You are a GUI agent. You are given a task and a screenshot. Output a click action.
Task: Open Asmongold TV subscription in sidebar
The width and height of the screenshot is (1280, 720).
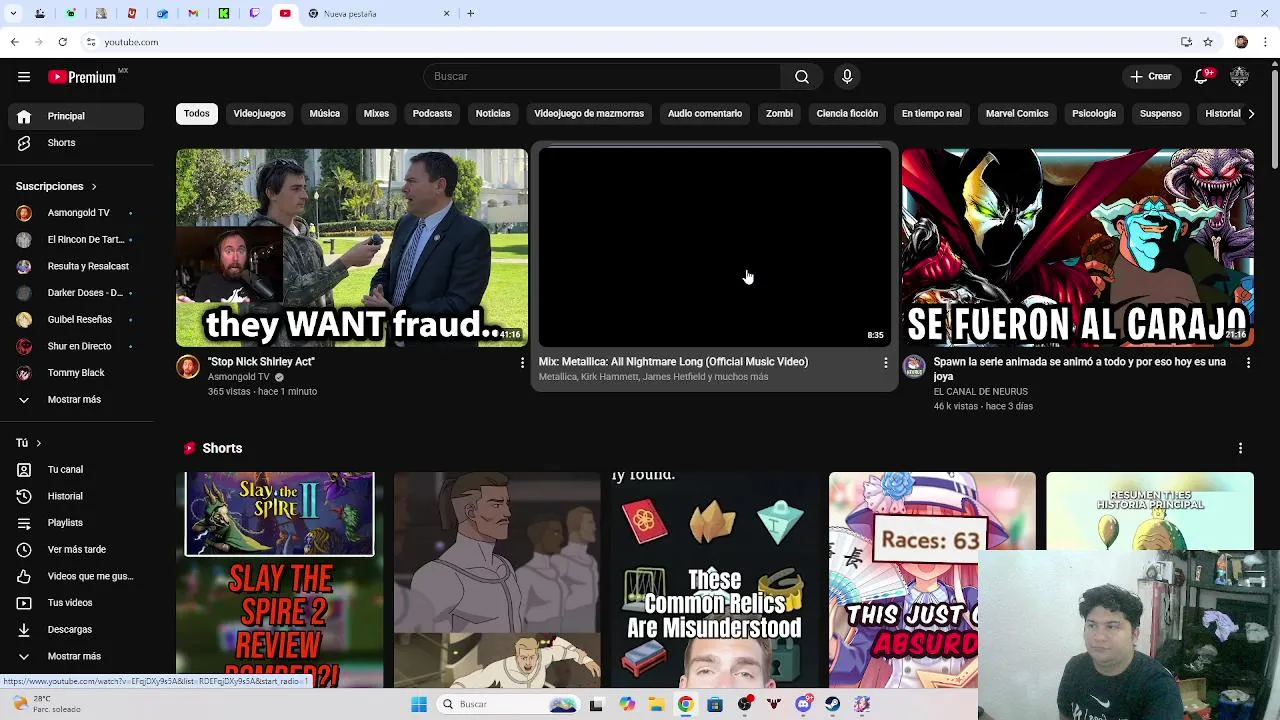tap(76, 213)
